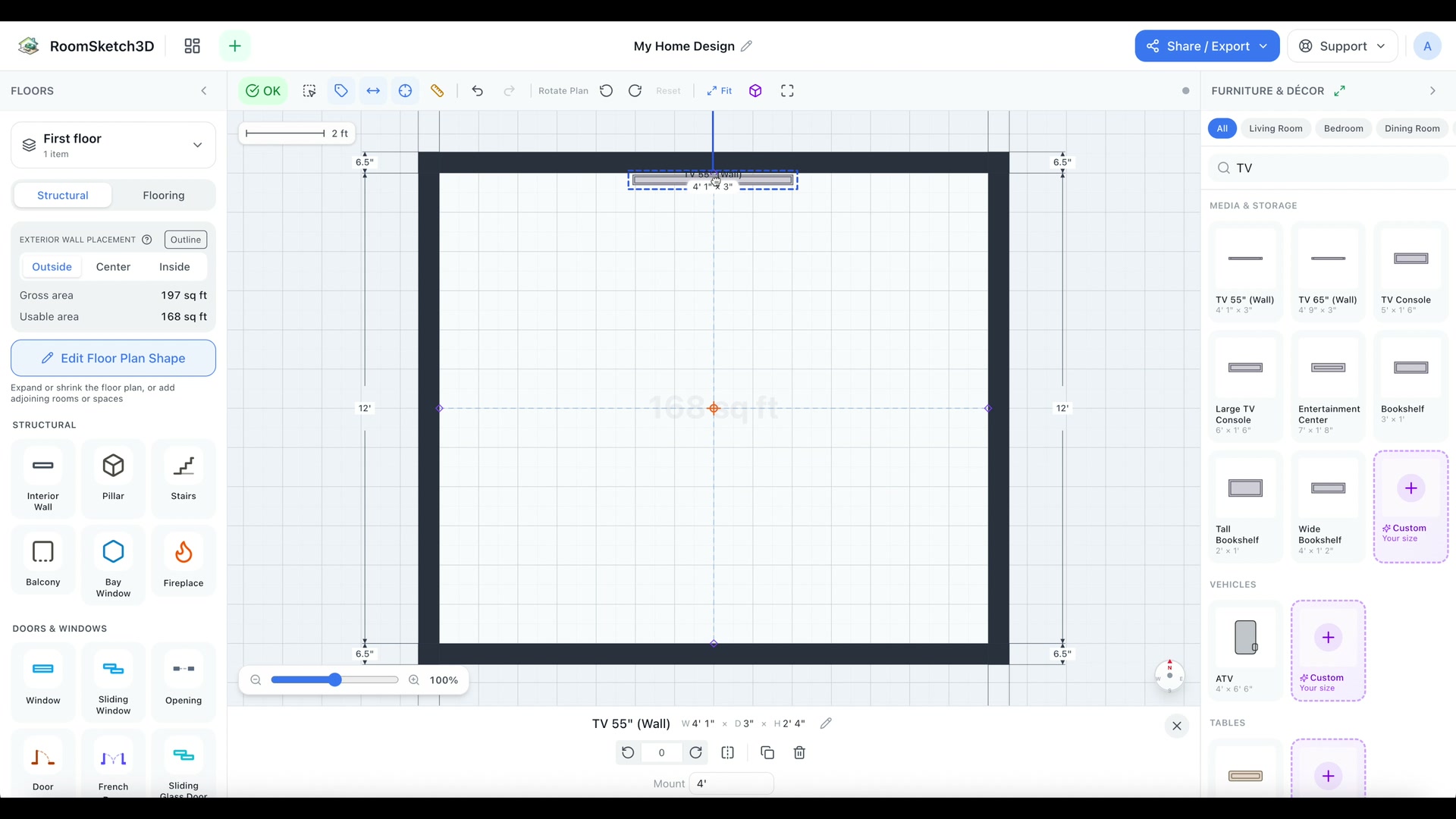Click the Fit view button
The image size is (1456, 819).
[x=720, y=91]
